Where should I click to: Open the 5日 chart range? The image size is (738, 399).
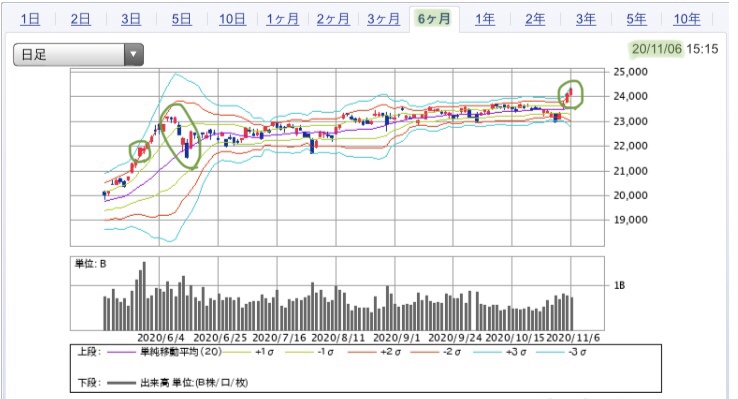tap(182, 19)
